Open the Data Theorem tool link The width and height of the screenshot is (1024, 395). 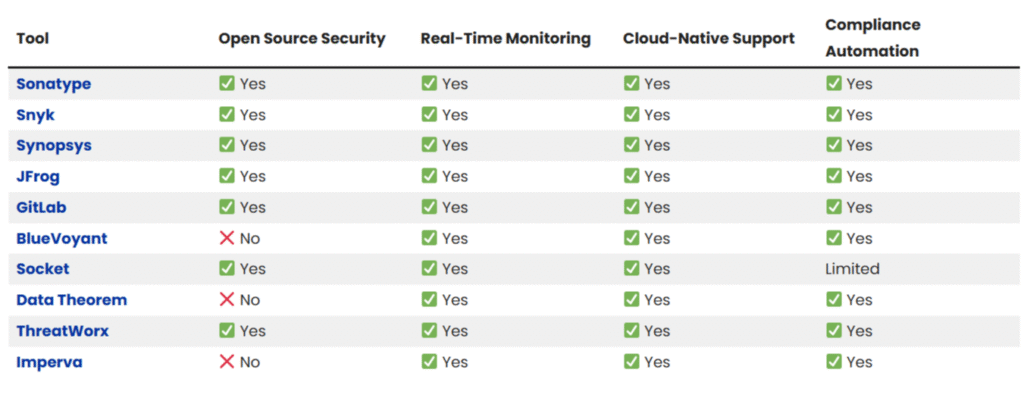click(71, 300)
